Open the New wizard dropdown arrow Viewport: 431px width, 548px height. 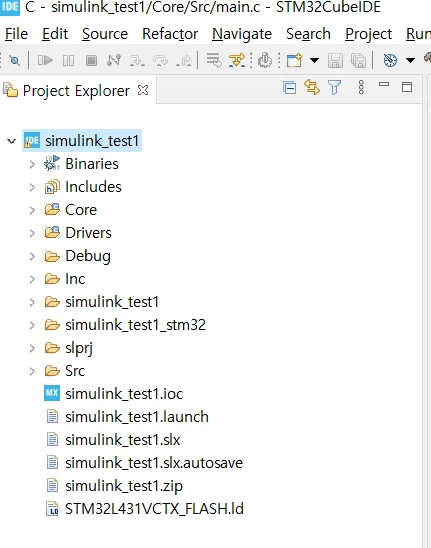[314, 61]
